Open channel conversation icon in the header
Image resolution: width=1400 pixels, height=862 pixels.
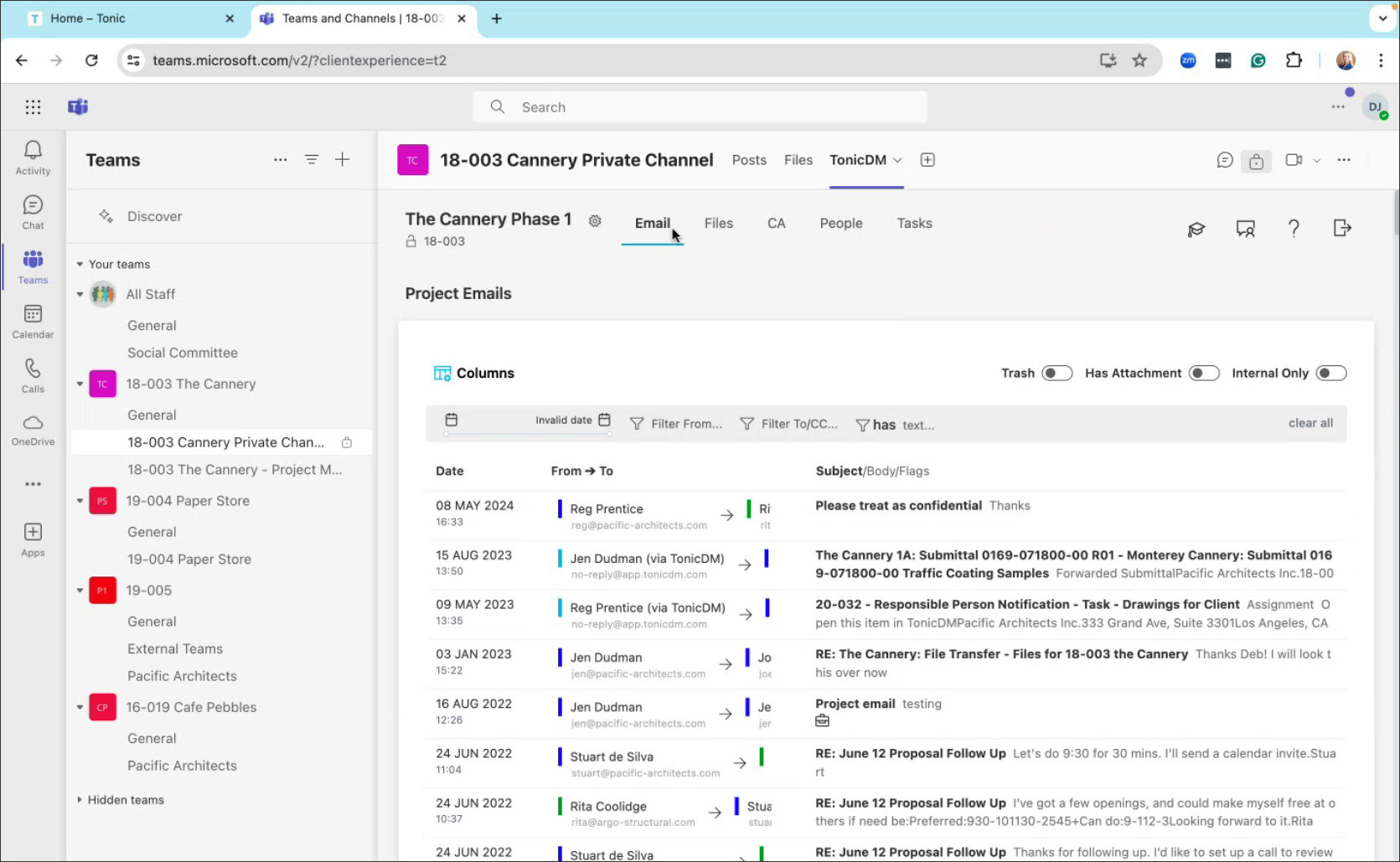coord(1225,160)
